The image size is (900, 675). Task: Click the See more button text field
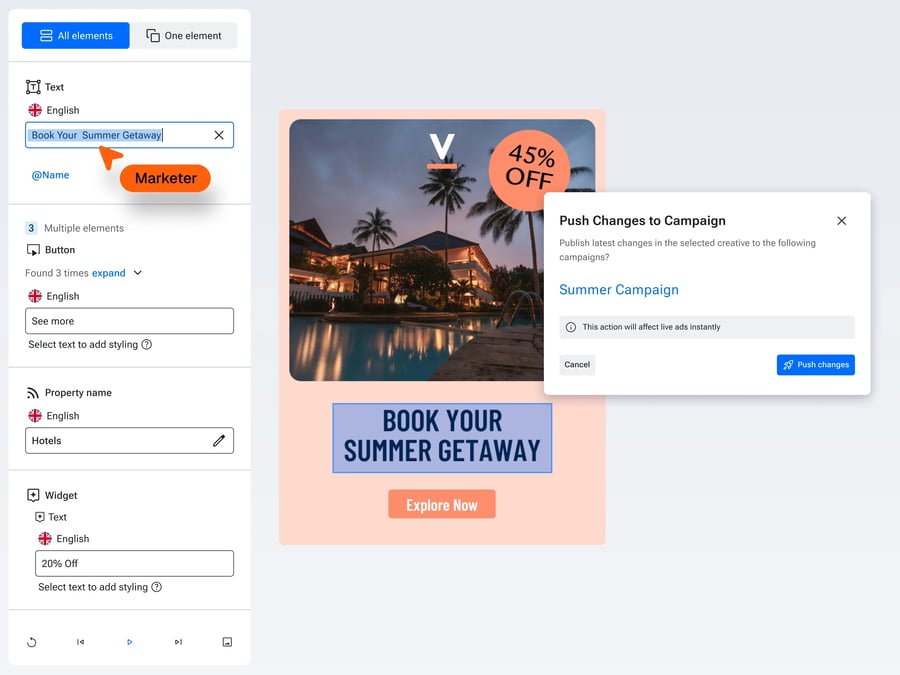[x=129, y=321]
